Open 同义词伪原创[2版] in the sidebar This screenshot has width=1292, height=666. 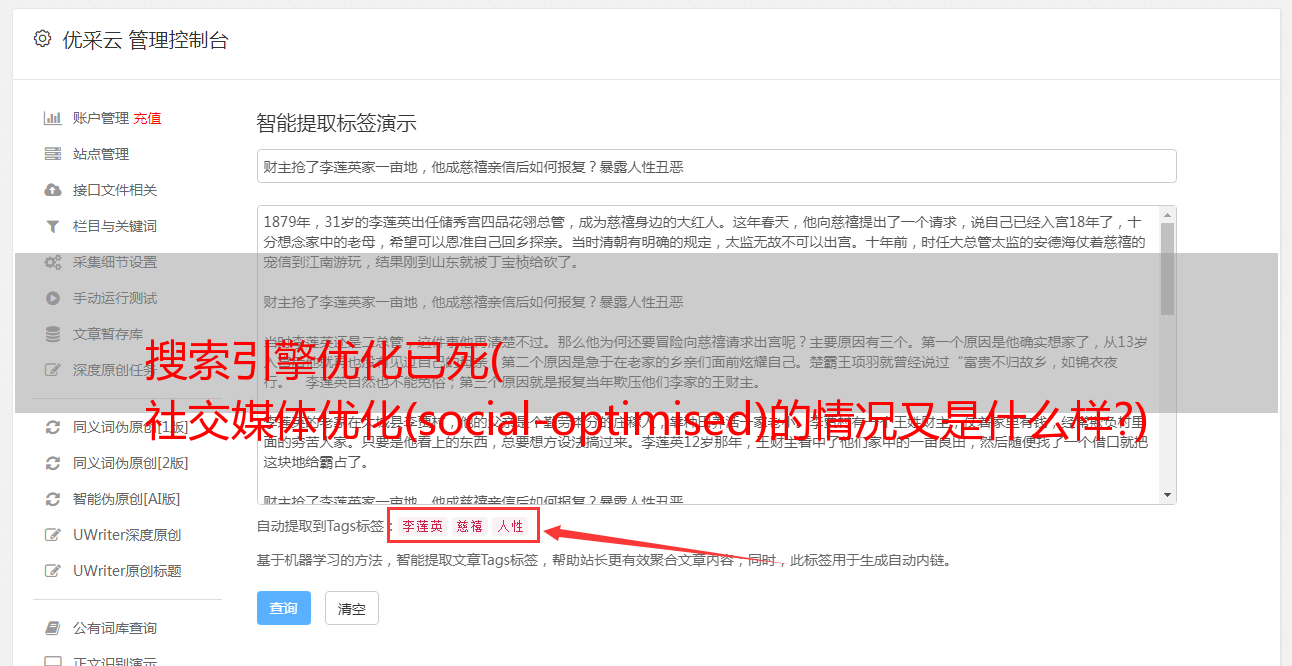click(130, 463)
